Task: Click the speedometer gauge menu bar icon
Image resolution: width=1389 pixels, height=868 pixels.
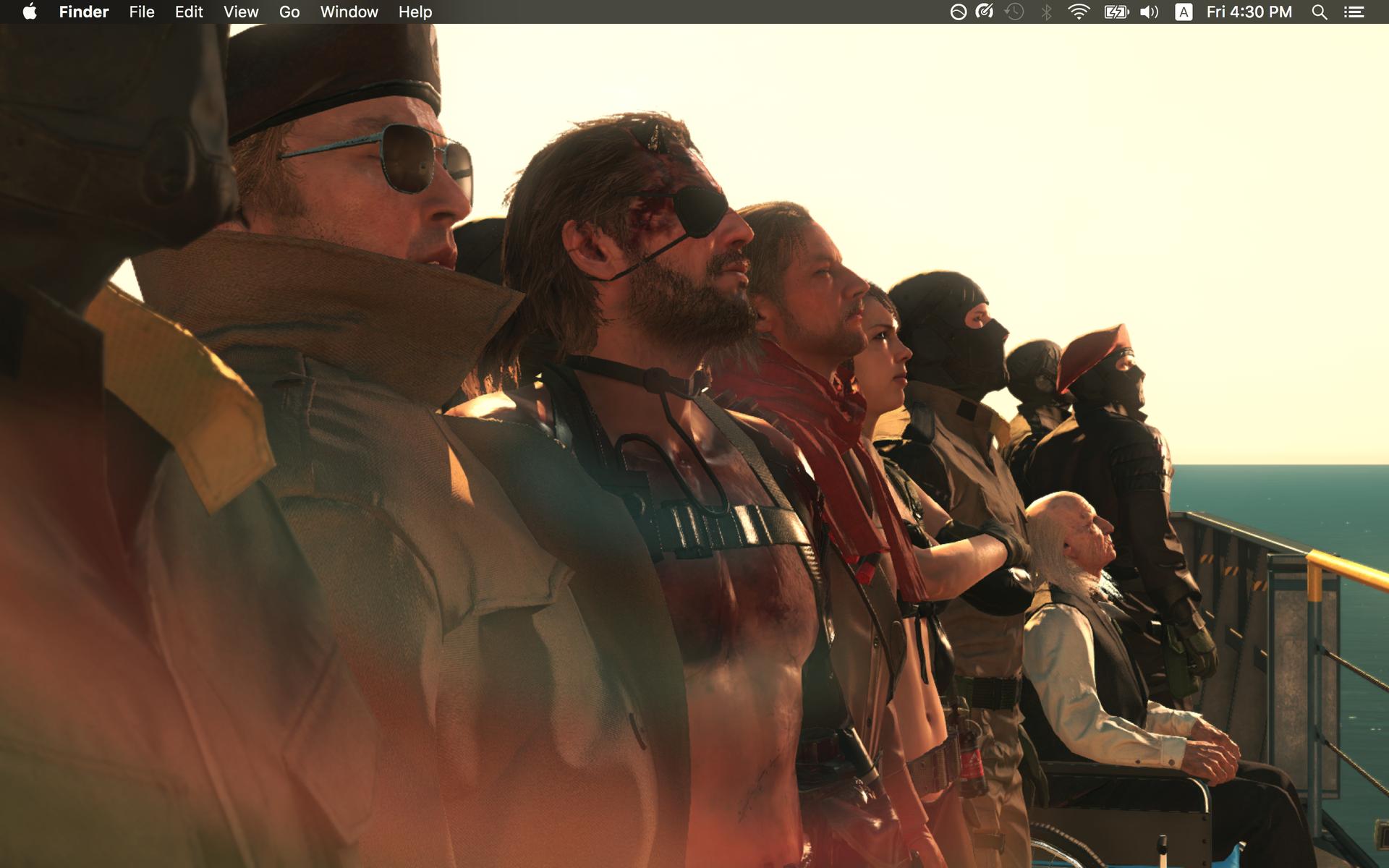Action: tap(985, 12)
